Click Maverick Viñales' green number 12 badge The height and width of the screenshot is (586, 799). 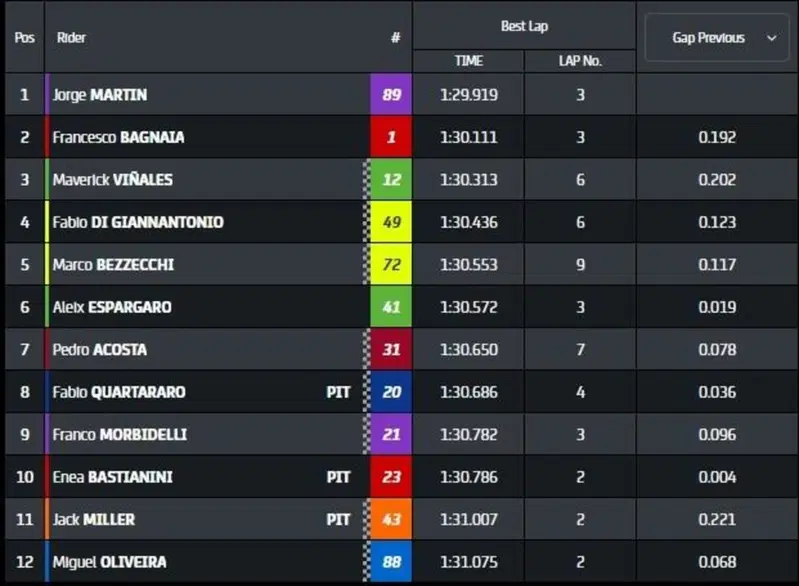(391, 179)
